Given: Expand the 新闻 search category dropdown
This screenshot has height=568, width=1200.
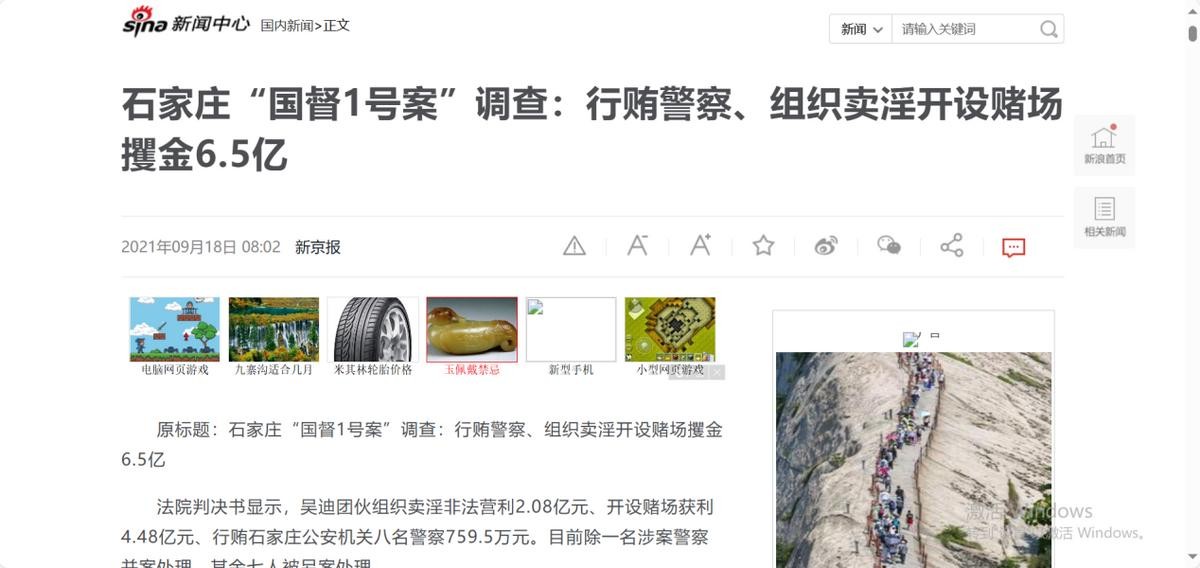Looking at the screenshot, I should point(861,29).
